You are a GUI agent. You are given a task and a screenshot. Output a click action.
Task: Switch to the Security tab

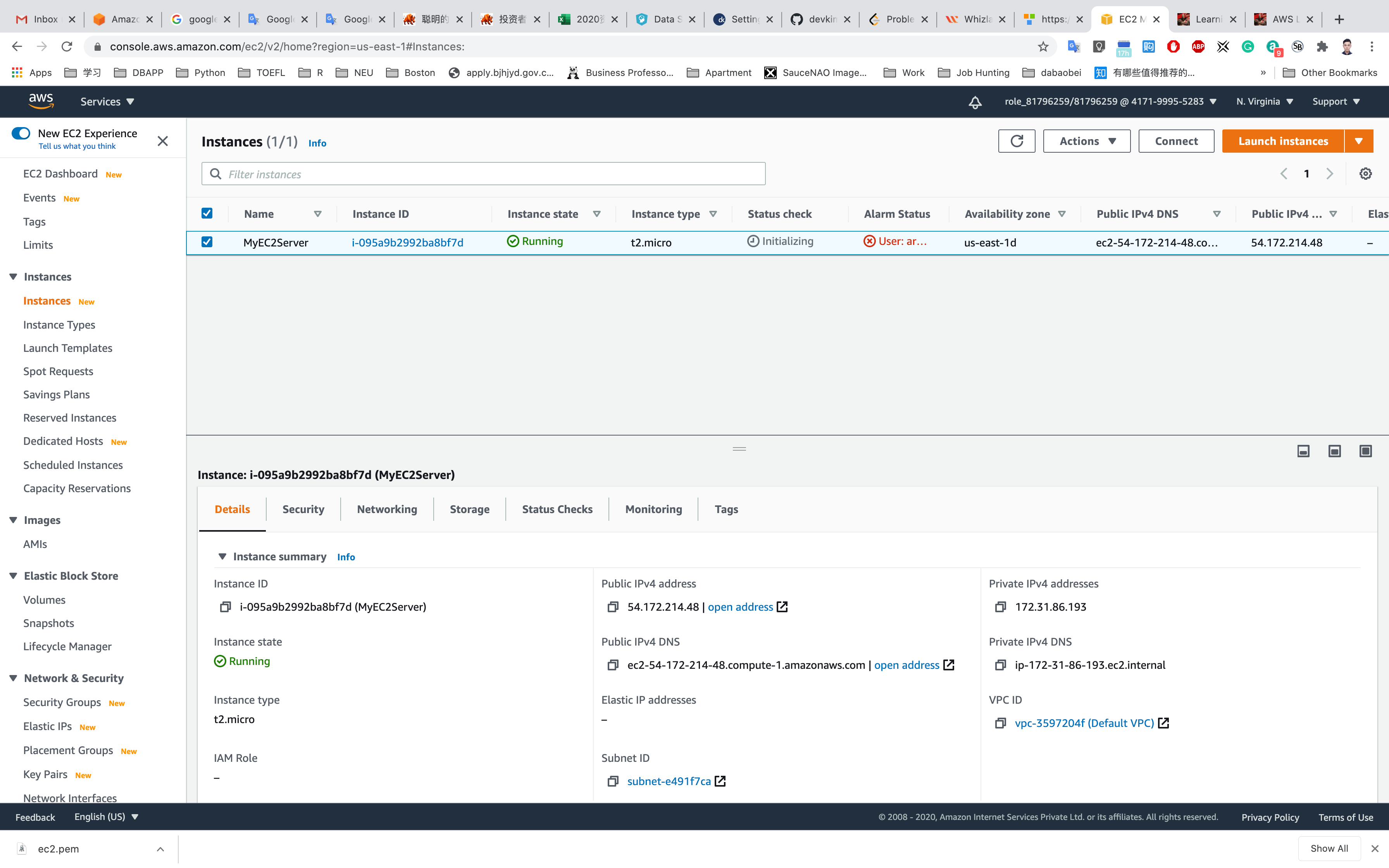pyautogui.click(x=303, y=509)
